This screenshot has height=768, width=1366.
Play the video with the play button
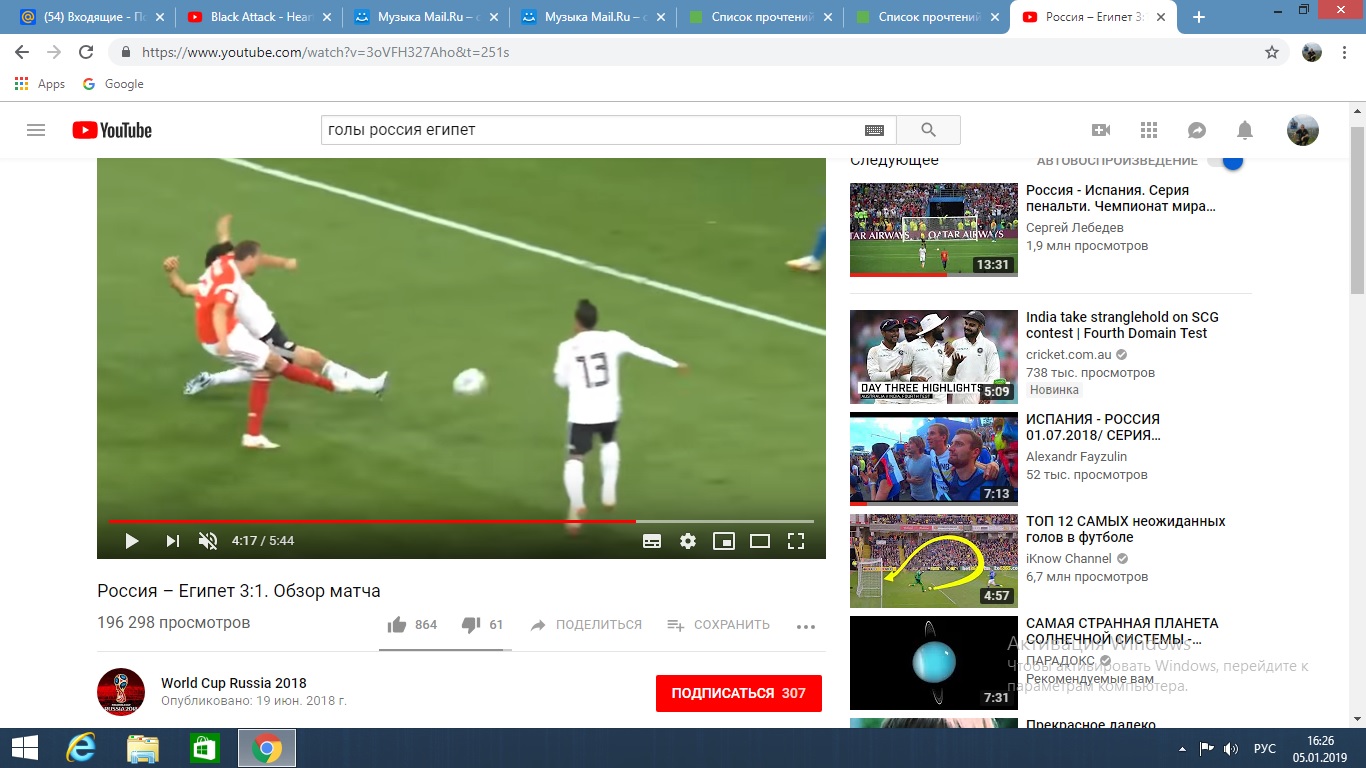[x=131, y=541]
